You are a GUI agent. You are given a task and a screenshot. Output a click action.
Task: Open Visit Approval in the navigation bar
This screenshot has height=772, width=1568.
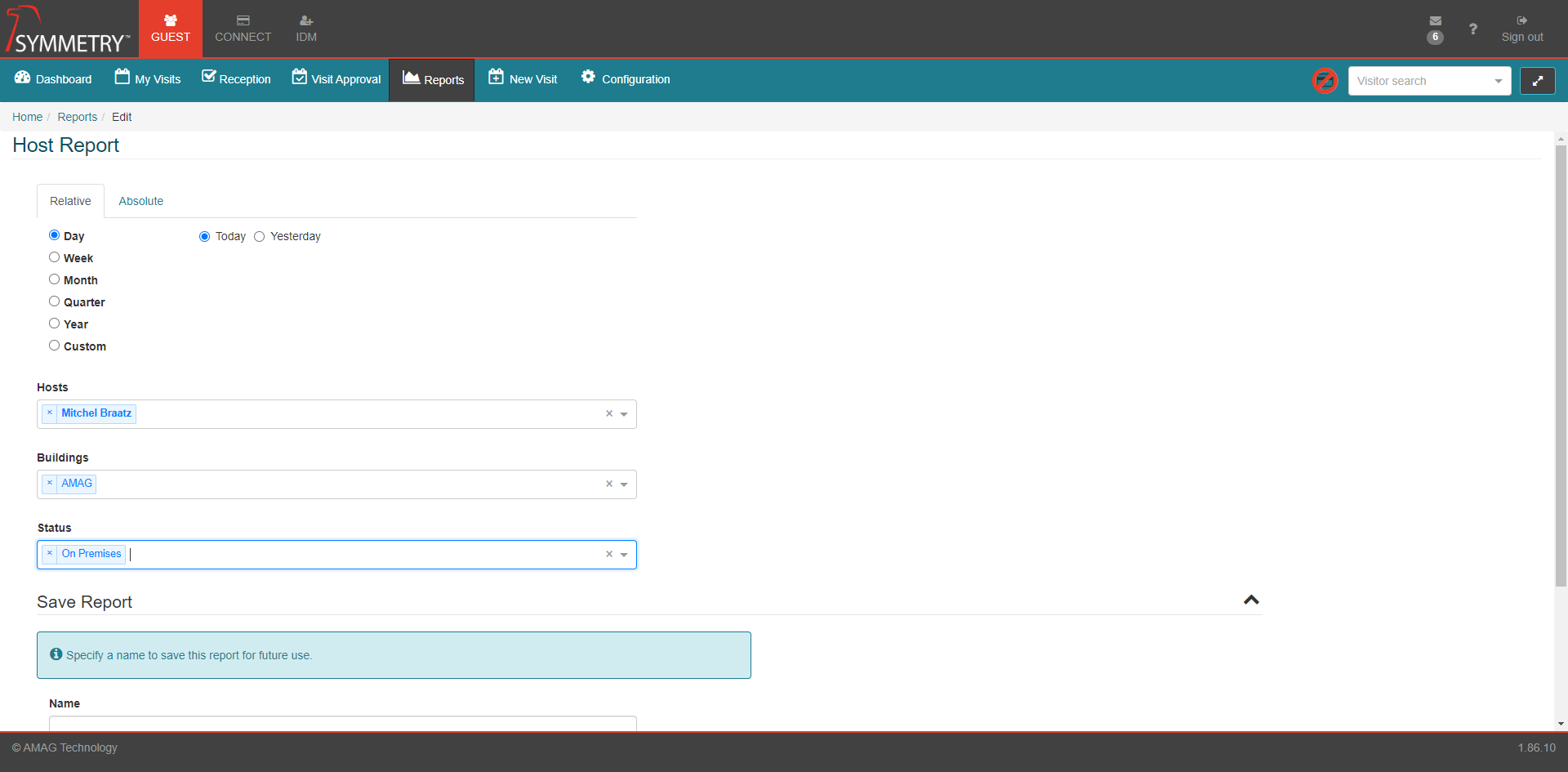coord(336,79)
